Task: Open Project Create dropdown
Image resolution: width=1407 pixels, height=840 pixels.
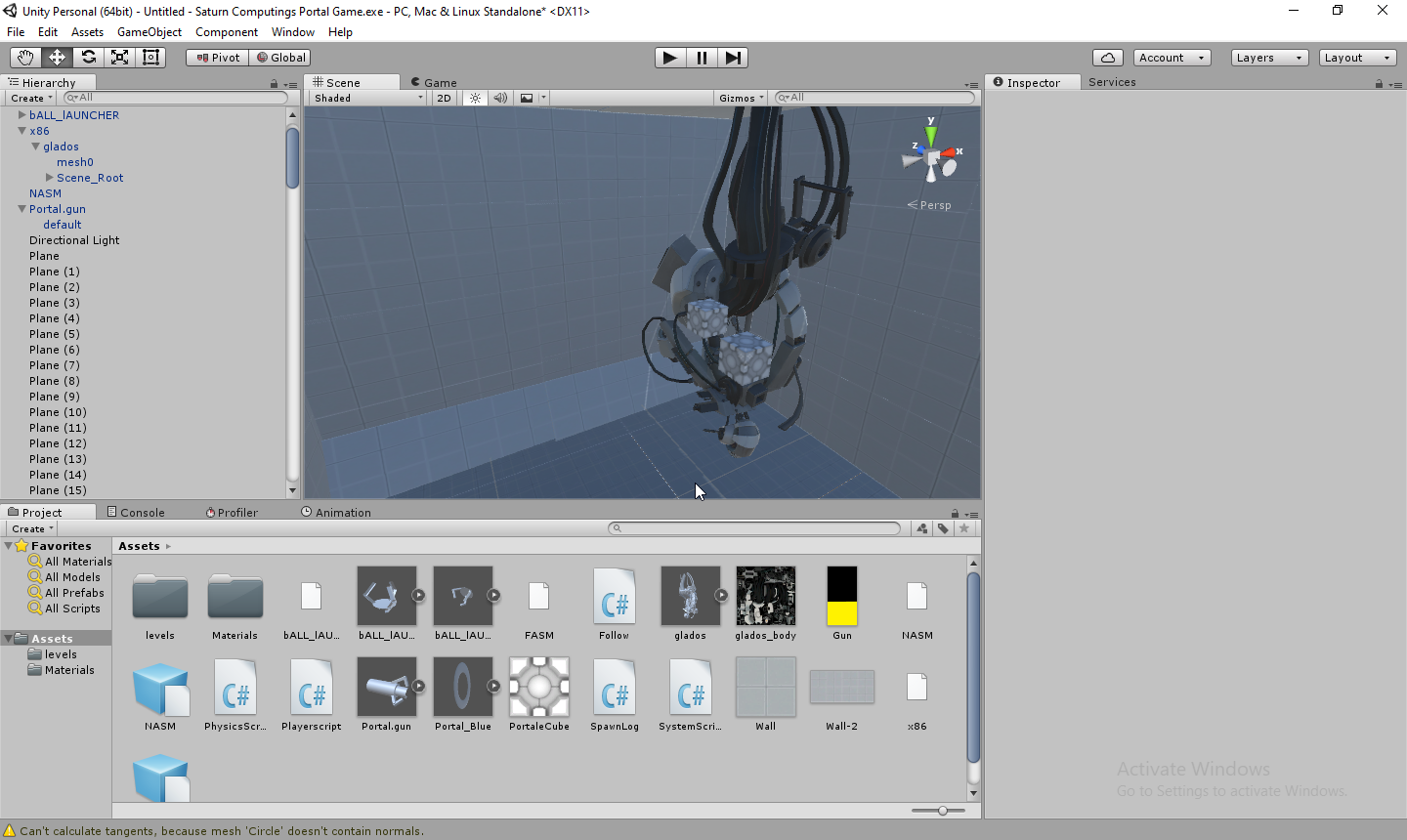Action: (32, 528)
